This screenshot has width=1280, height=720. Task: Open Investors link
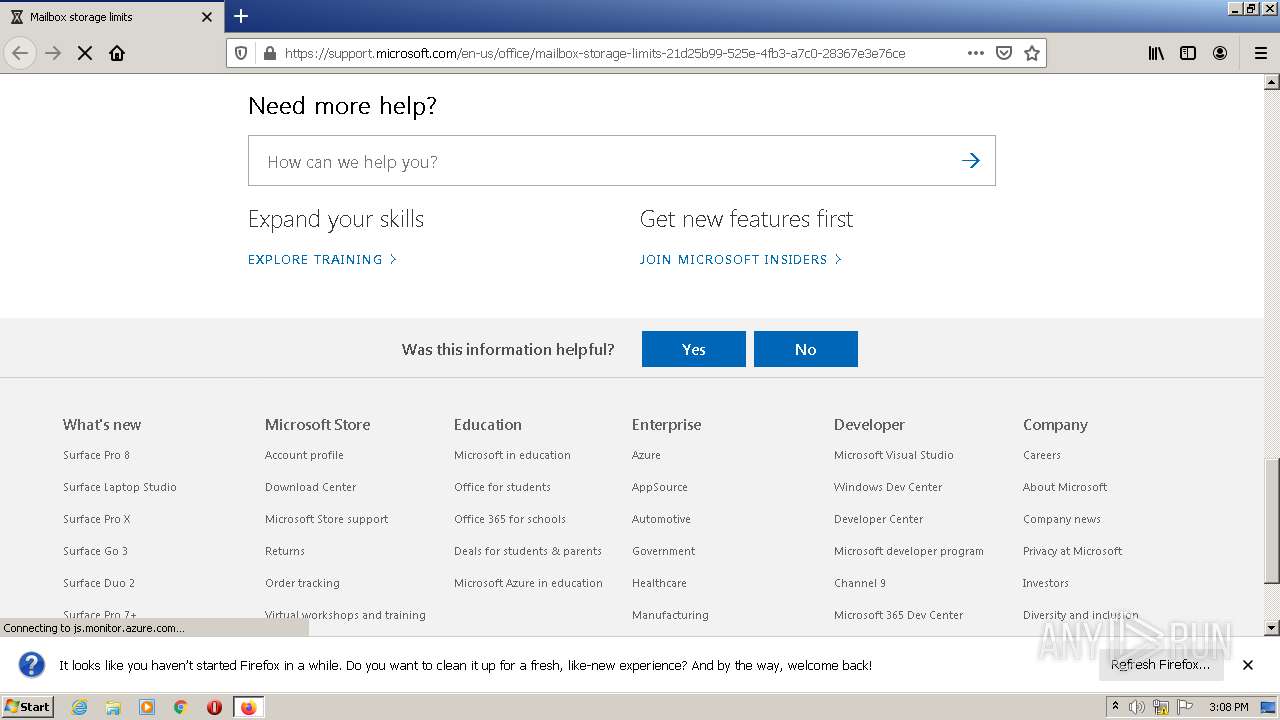1046,583
